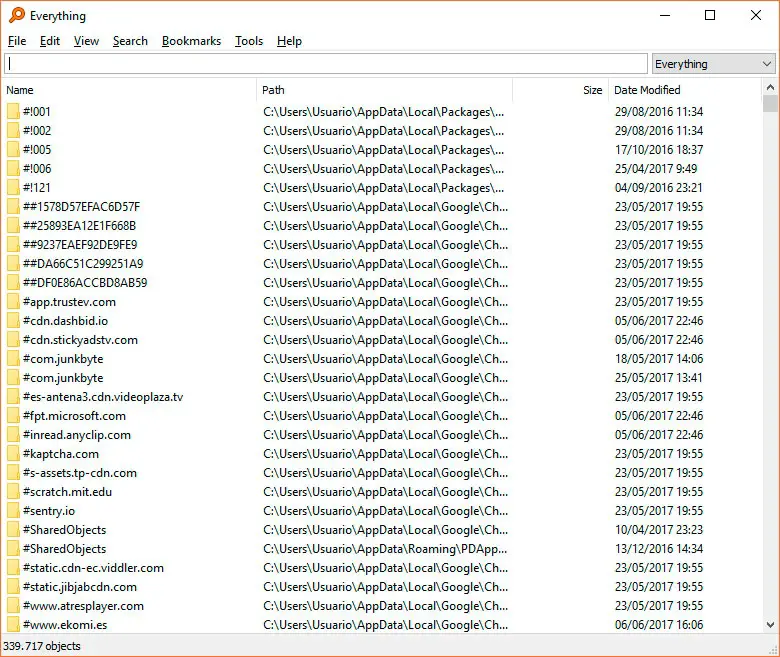Click folder icon of #kaptcha.com
780x657 pixels.
(x=13, y=454)
